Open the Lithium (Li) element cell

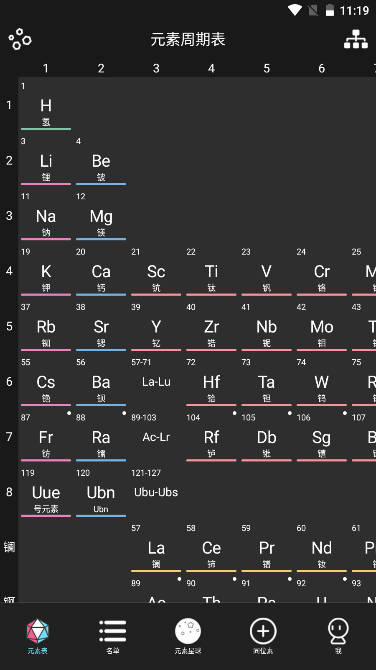[46, 161]
